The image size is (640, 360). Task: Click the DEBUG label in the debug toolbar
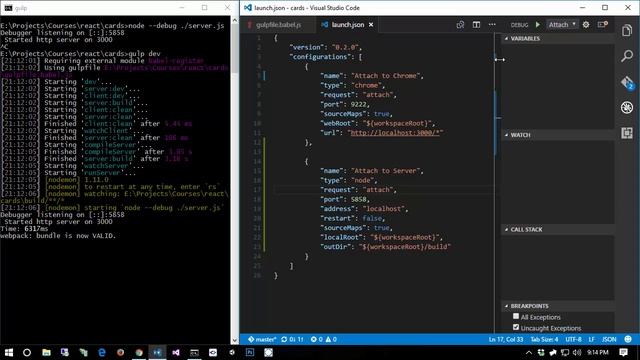pos(519,25)
